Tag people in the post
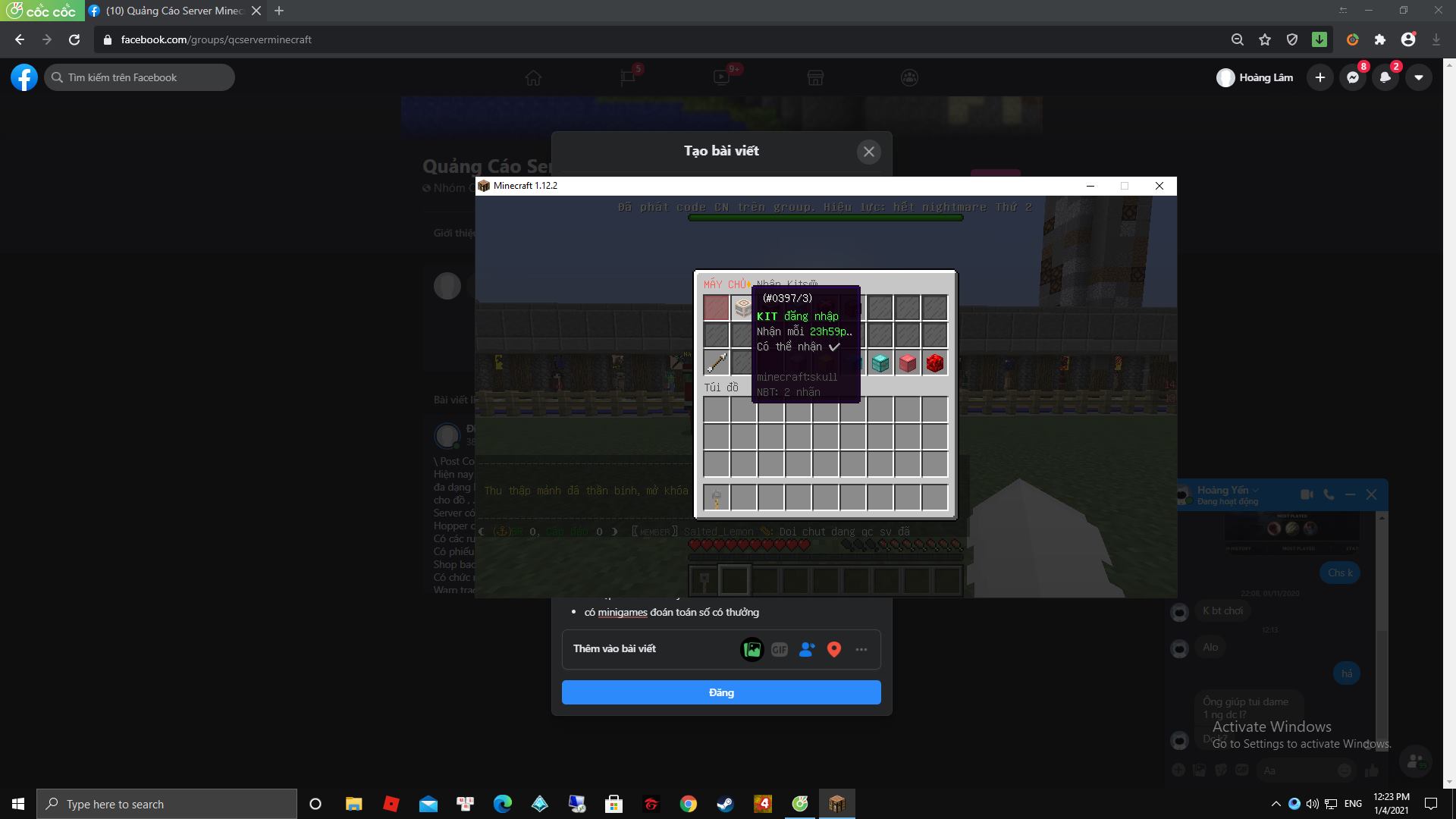This screenshot has width=1456, height=819. coord(806,649)
